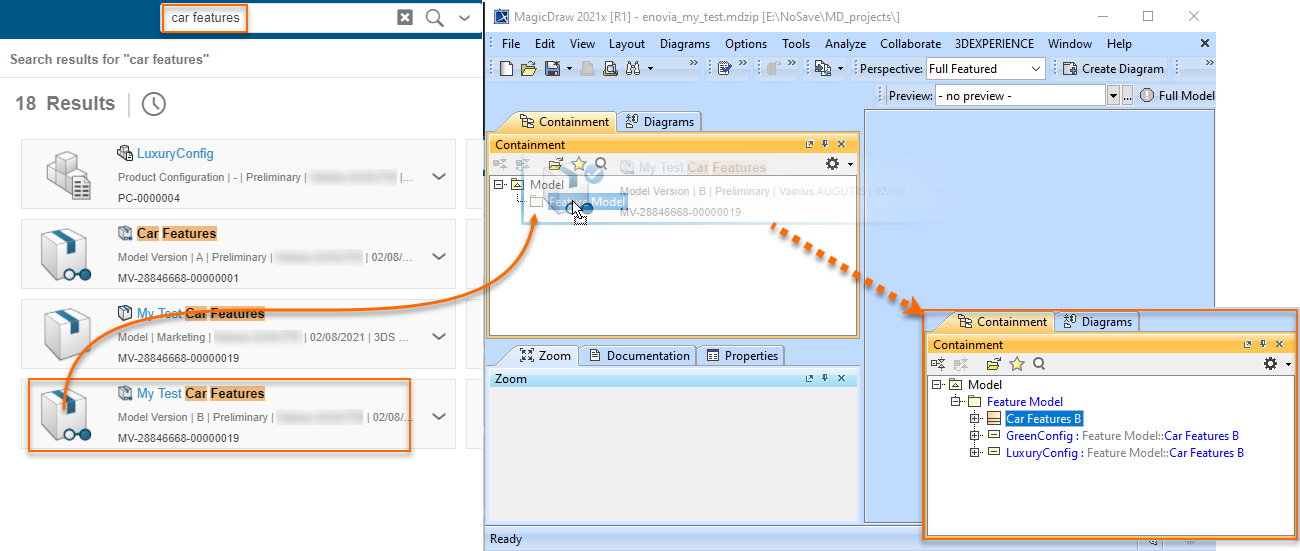Open the dropdown arrow beside Save icon

coord(569,69)
